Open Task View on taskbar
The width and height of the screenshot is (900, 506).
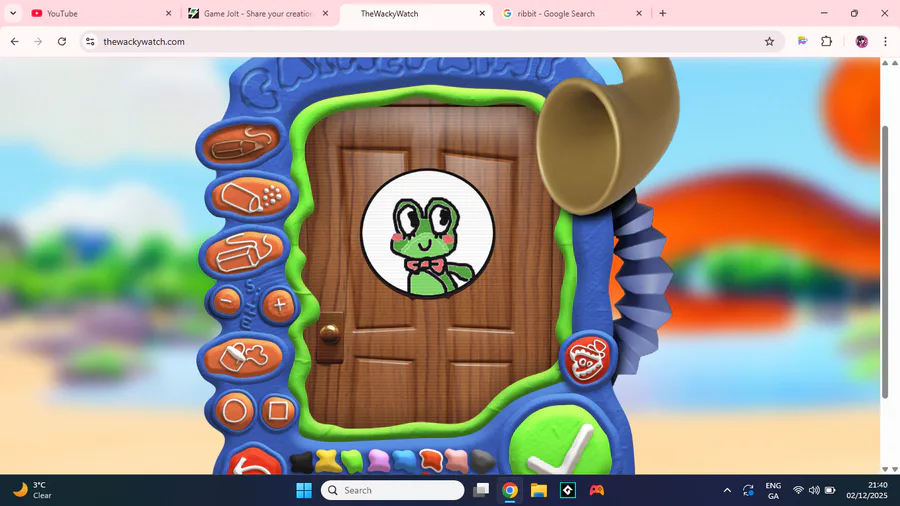point(481,491)
